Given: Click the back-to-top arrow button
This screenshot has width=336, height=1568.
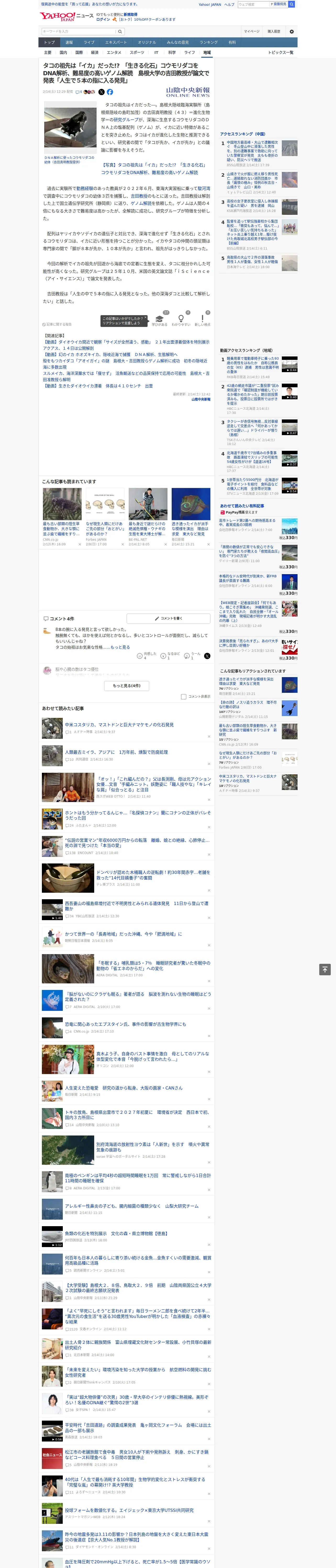Looking at the screenshot, I should tap(325, 969).
